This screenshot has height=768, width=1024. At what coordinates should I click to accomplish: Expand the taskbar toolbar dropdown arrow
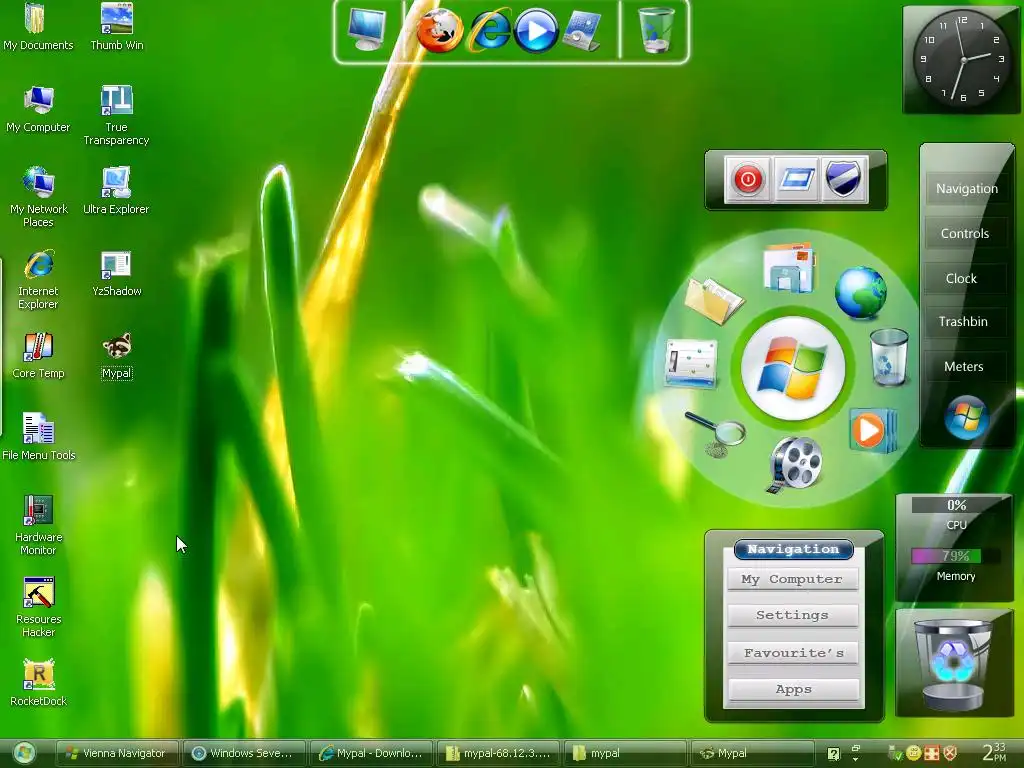[x=856, y=760]
